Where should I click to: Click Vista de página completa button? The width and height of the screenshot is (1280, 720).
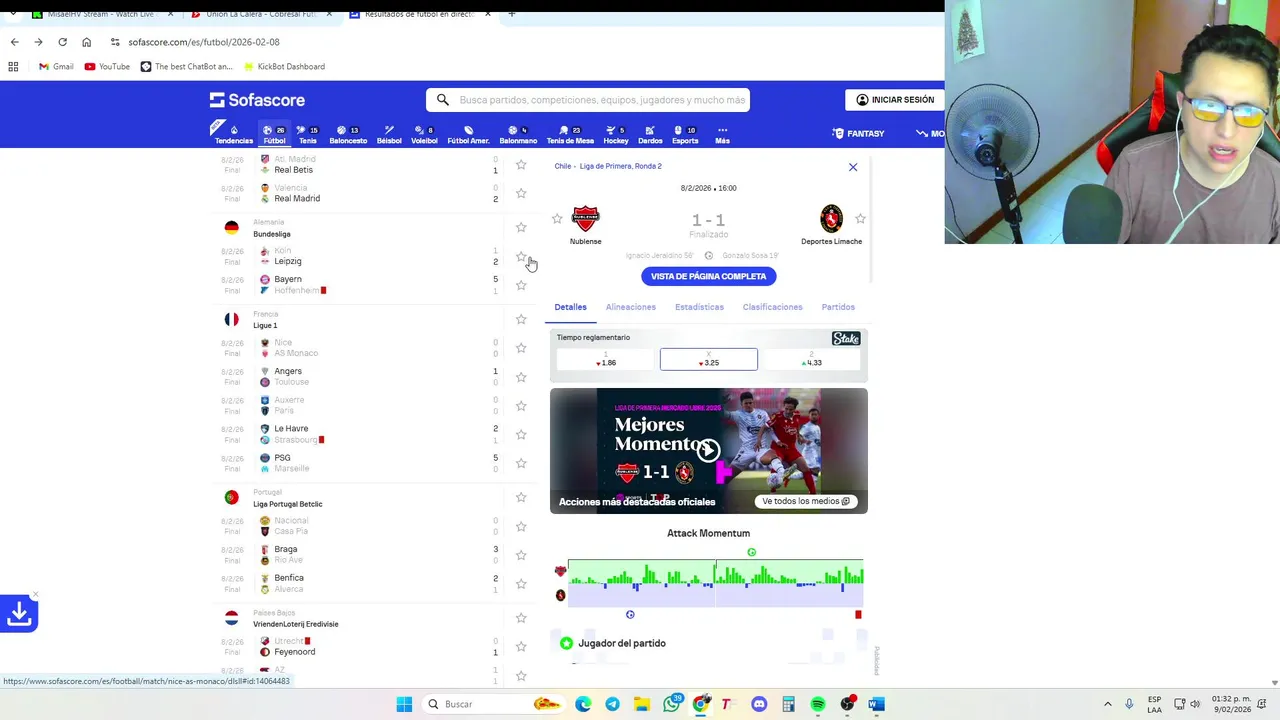708,276
